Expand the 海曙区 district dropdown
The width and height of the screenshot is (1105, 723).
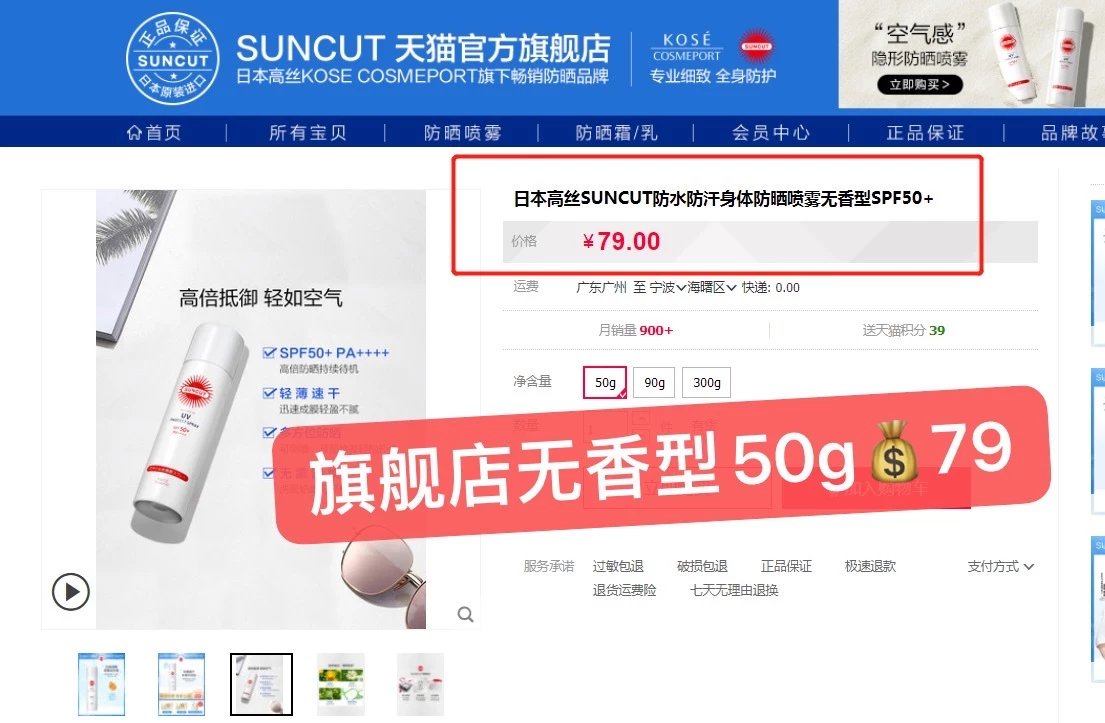pos(712,288)
